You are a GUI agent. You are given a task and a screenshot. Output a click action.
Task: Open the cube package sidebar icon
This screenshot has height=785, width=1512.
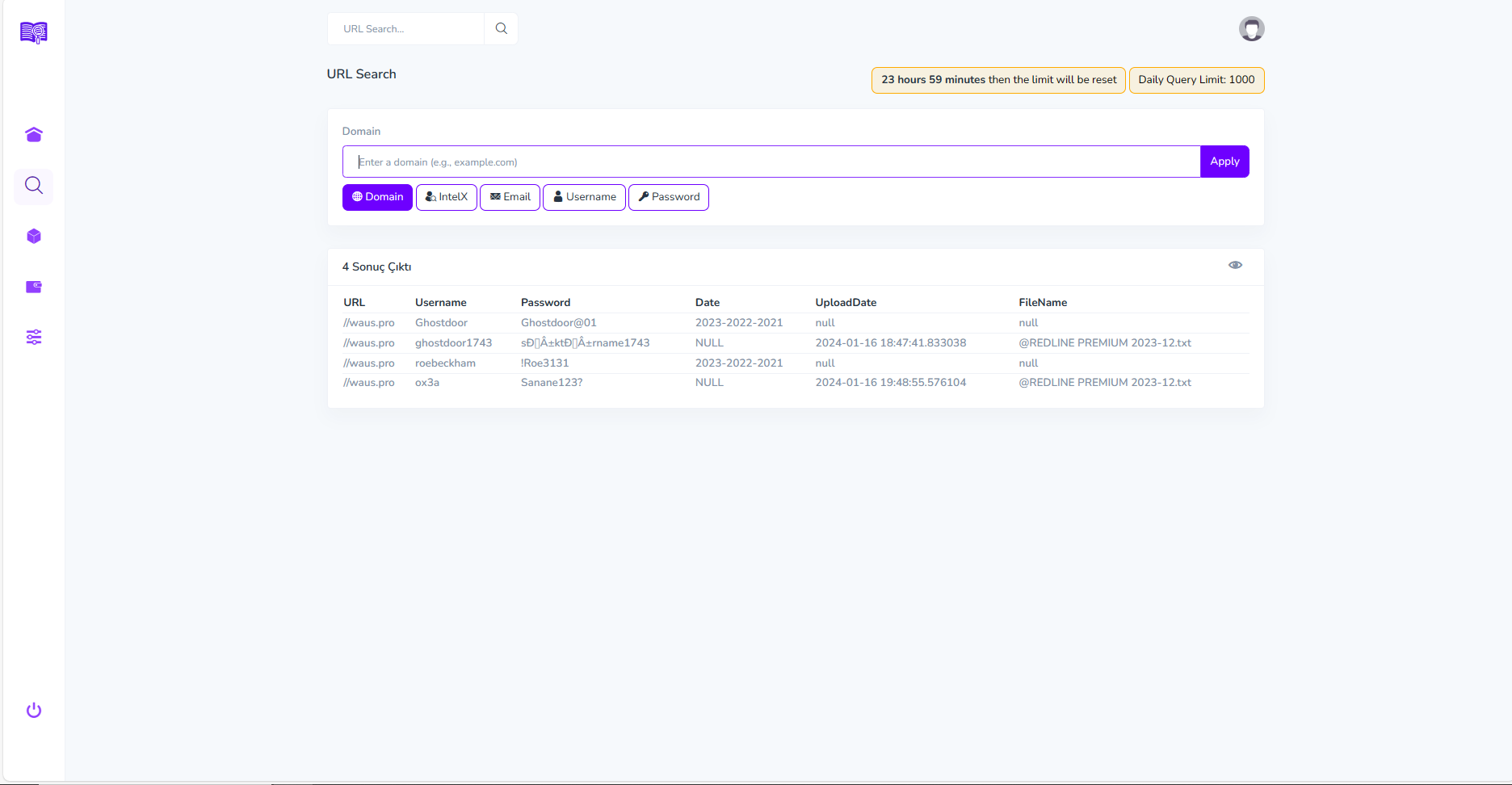34,237
